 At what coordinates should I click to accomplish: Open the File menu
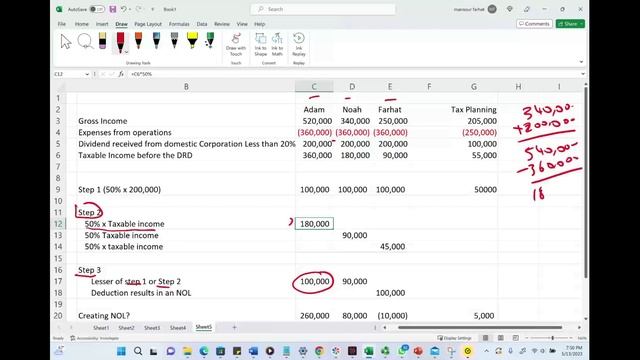coord(62,24)
